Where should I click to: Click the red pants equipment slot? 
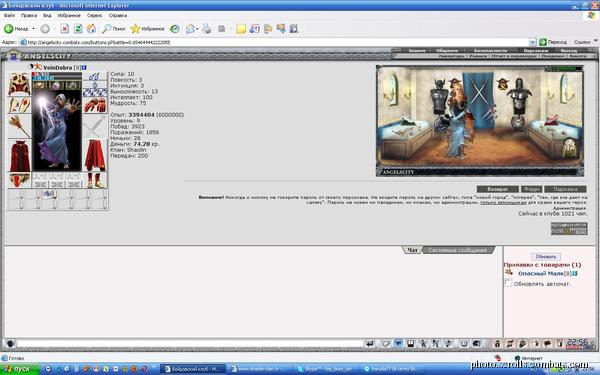click(95, 155)
